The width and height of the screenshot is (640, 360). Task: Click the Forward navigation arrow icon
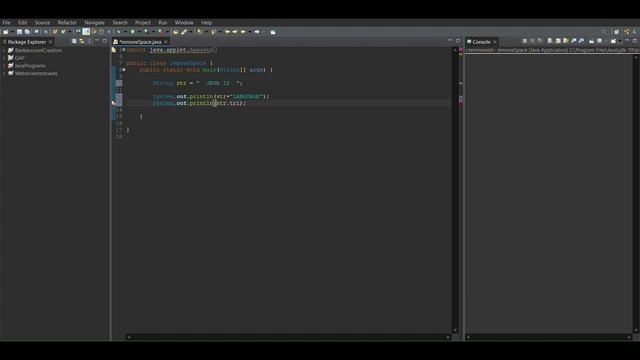pyautogui.click(x=257, y=32)
